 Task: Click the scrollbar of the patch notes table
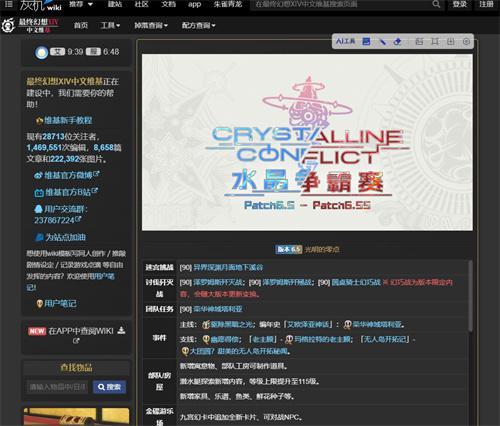tap(470, 296)
